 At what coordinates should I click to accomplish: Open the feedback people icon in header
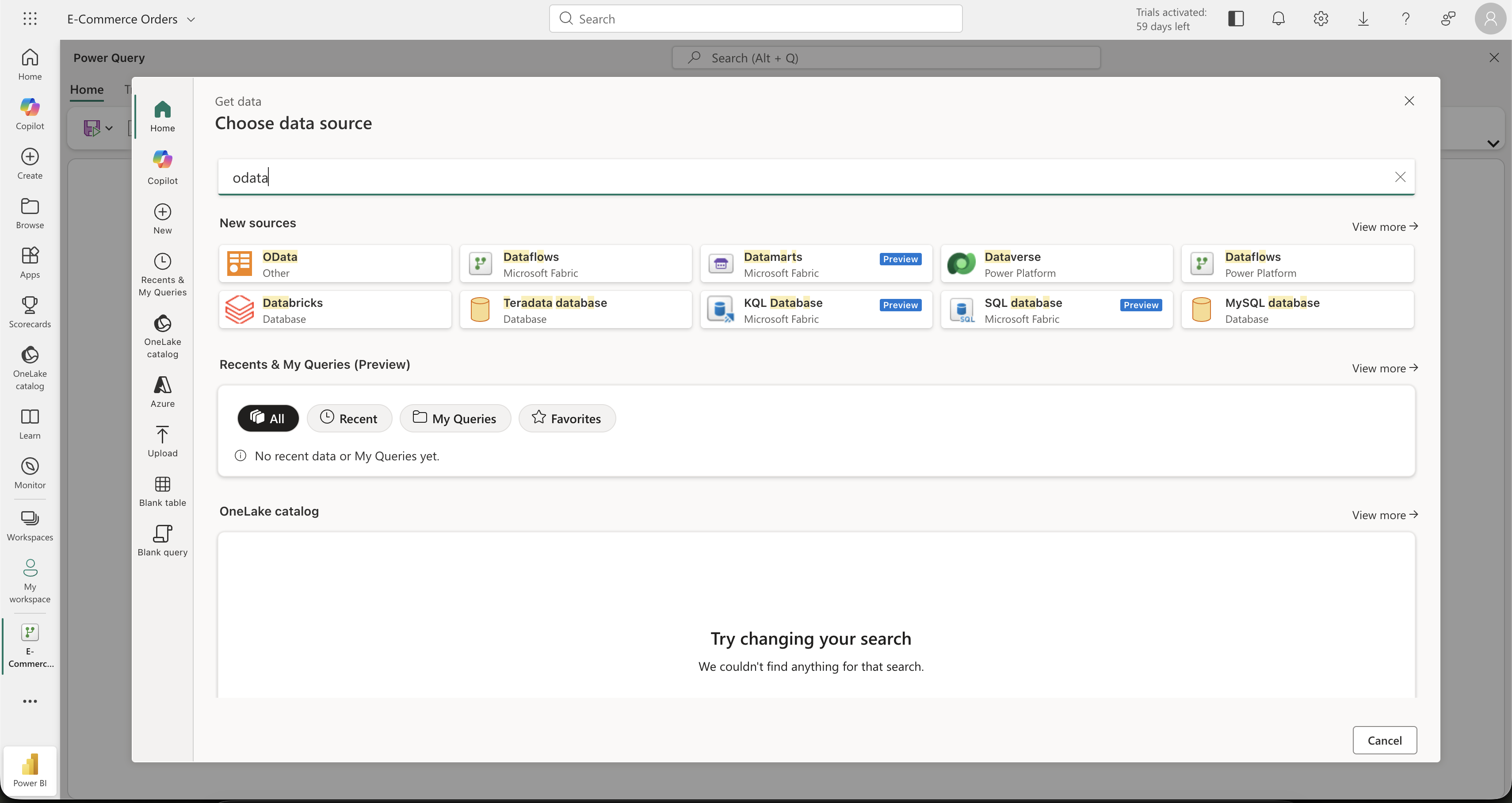click(x=1448, y=19)
